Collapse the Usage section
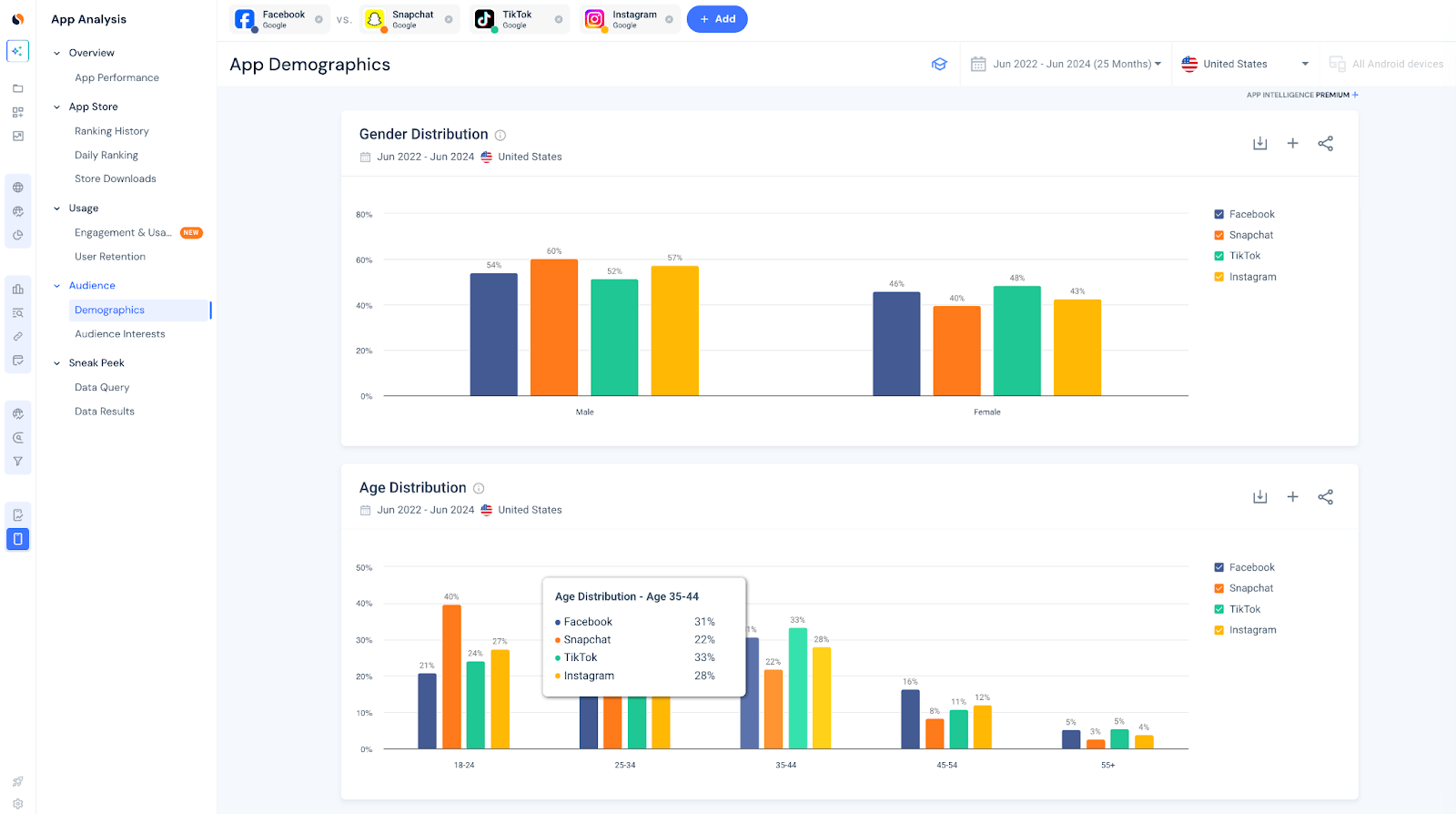The image size is (1456, 814). pyautogui.click(x=56, y=209)
